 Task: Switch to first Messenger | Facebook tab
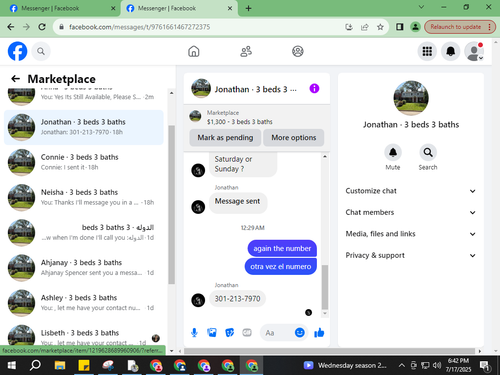(x=60, y=8)
